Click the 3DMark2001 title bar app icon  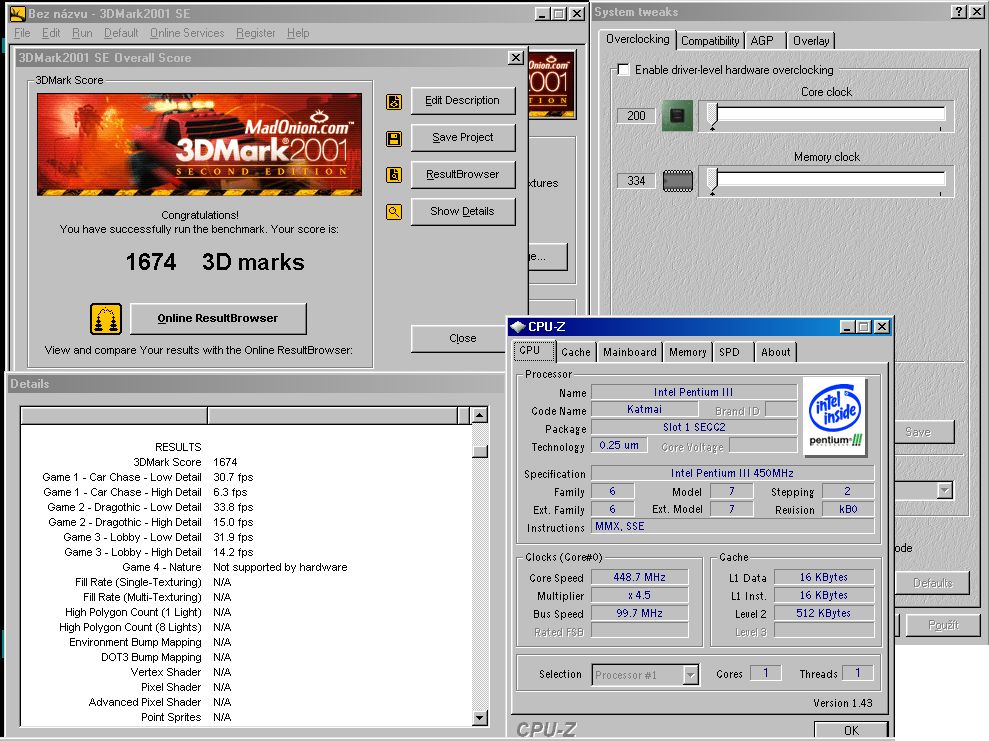pyautogui.click(x=18, y=13)
